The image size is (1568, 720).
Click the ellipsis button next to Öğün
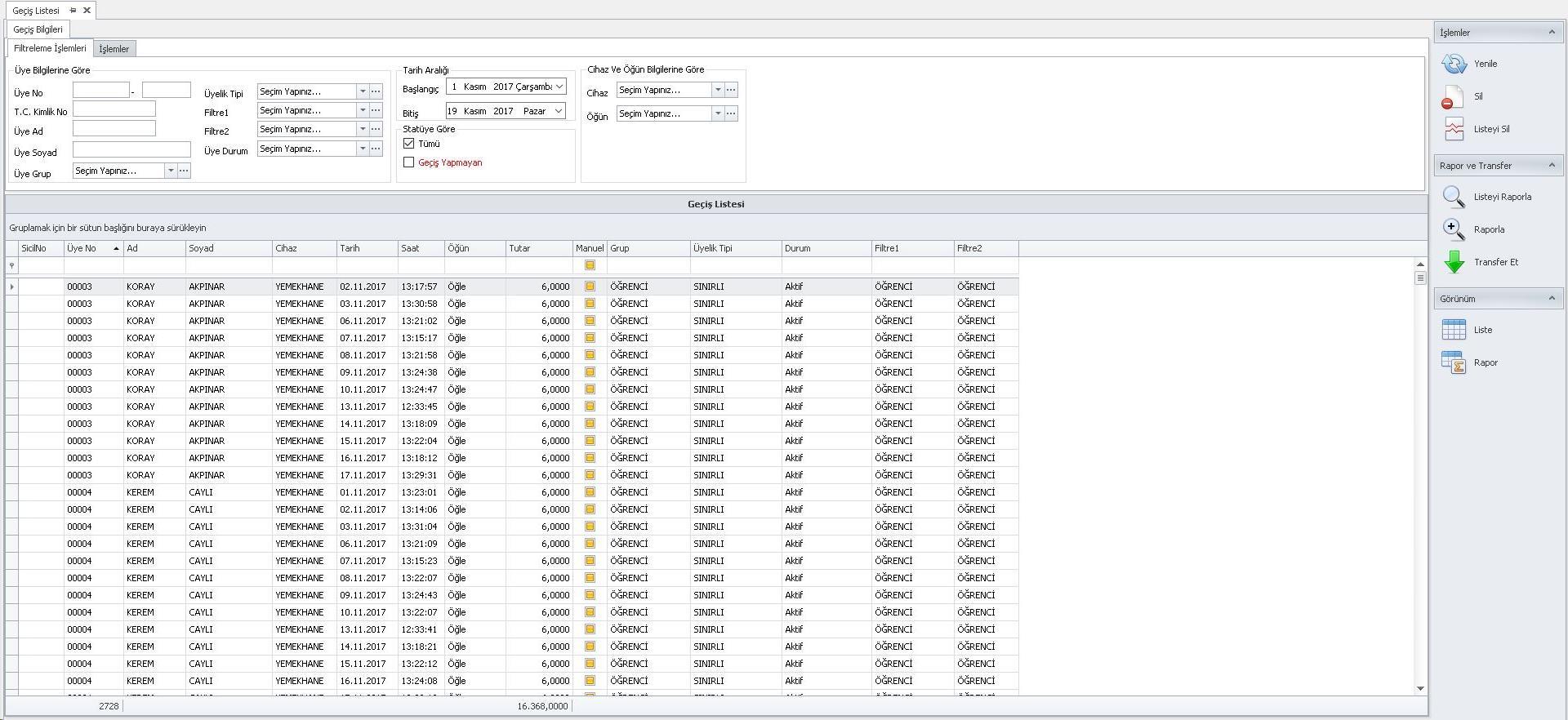click(x=732, y=113)
